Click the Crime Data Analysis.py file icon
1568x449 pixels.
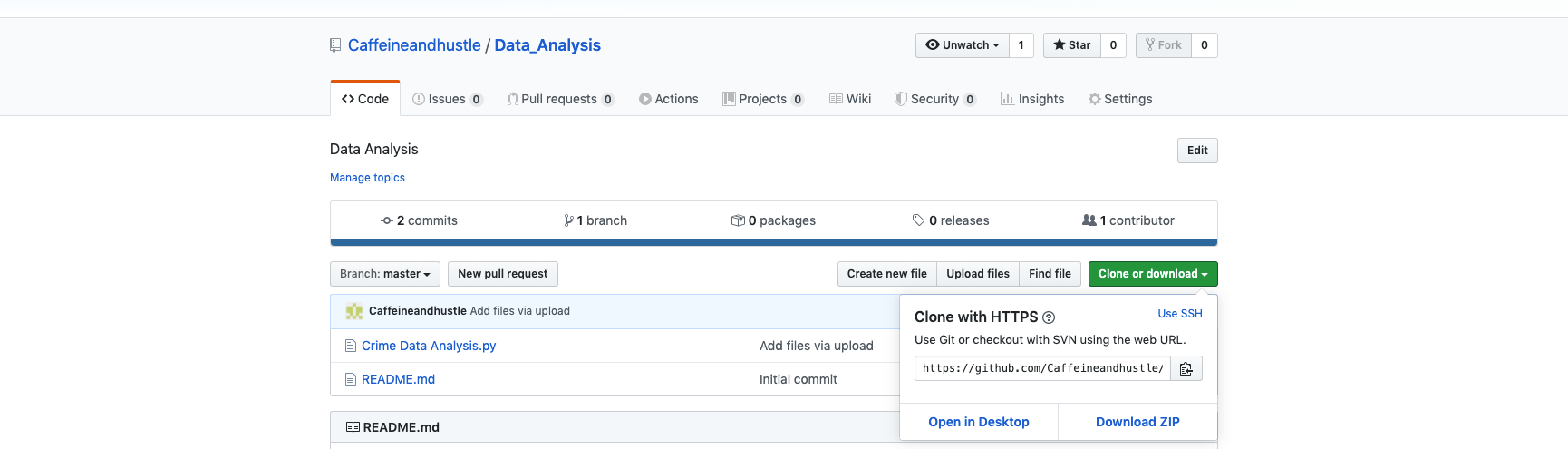[351, 346]
